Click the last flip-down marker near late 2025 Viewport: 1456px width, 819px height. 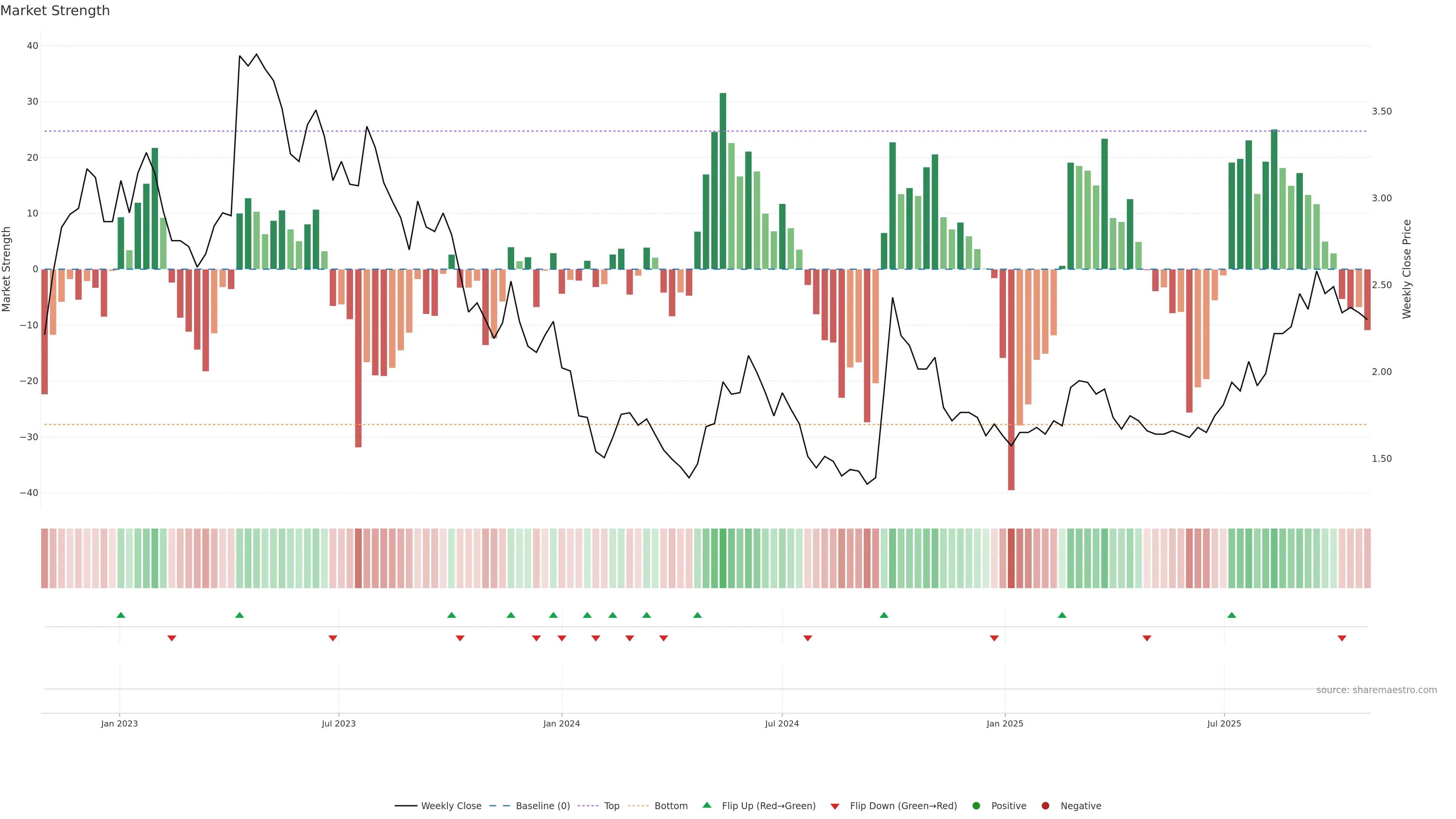(1342, 638)
